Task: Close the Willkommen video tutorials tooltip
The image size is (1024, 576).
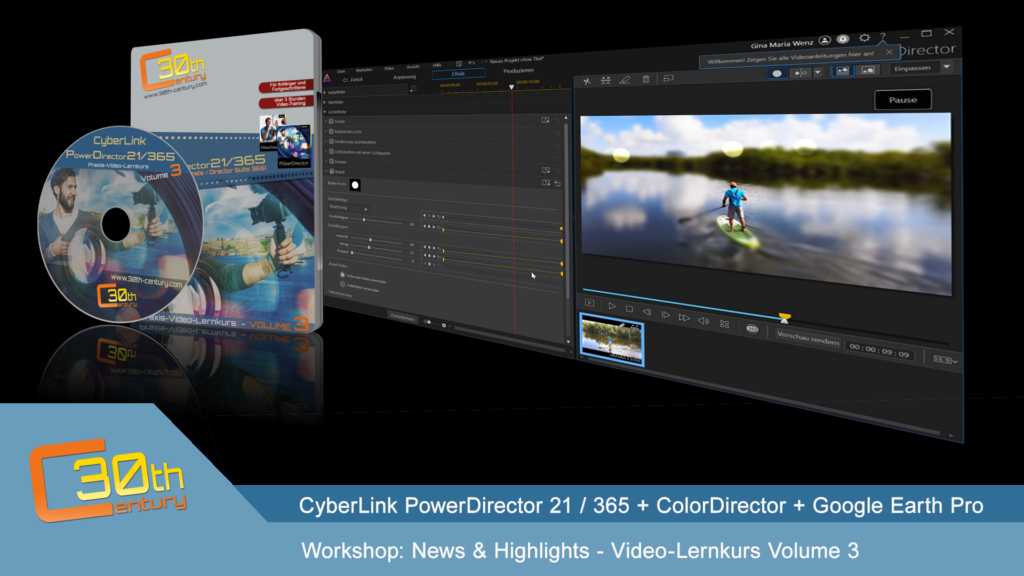Action: point(889,52)
